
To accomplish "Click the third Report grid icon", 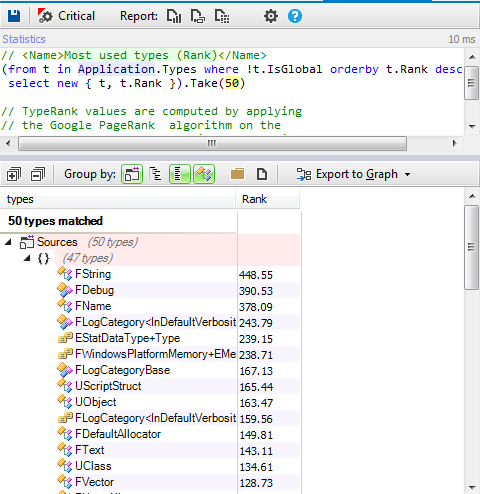I will [x=222, y=16].
